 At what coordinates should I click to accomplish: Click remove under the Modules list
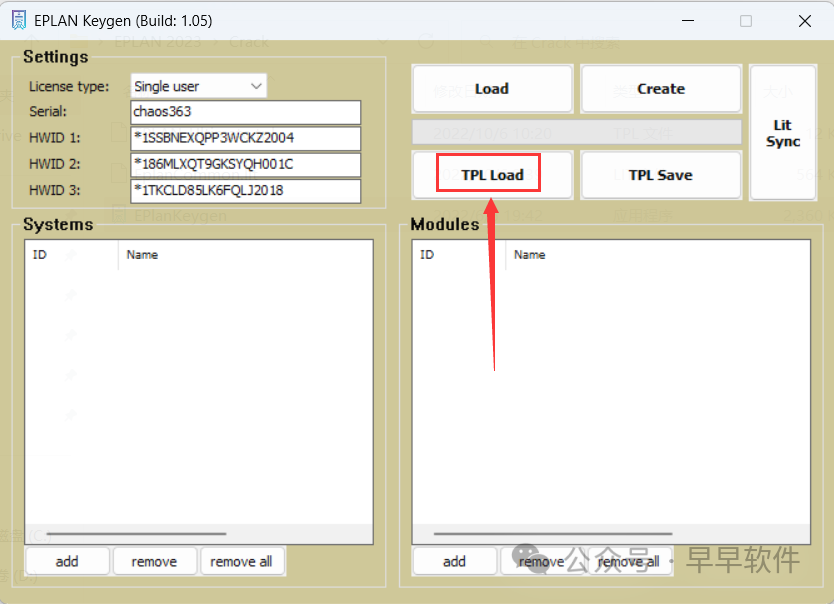[x=541, y=561]
